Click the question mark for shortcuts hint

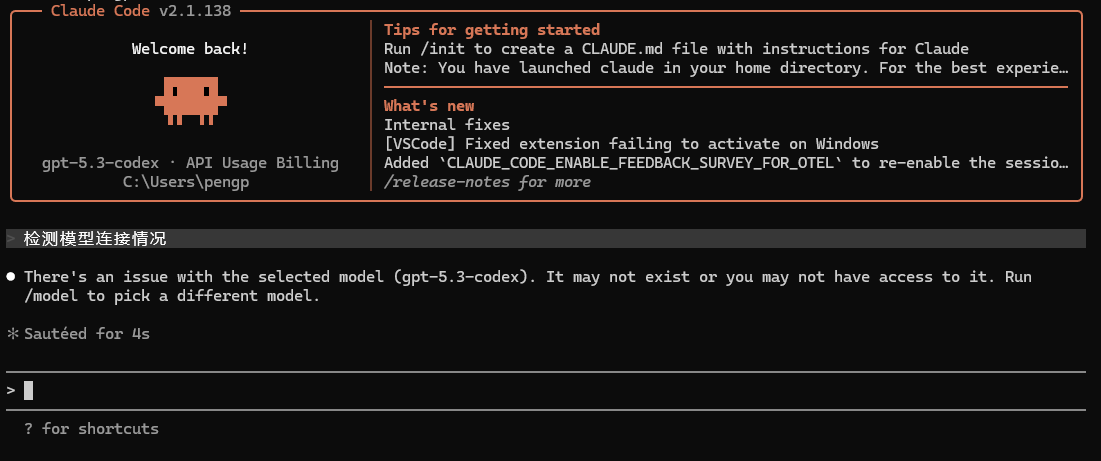(28, 429)
